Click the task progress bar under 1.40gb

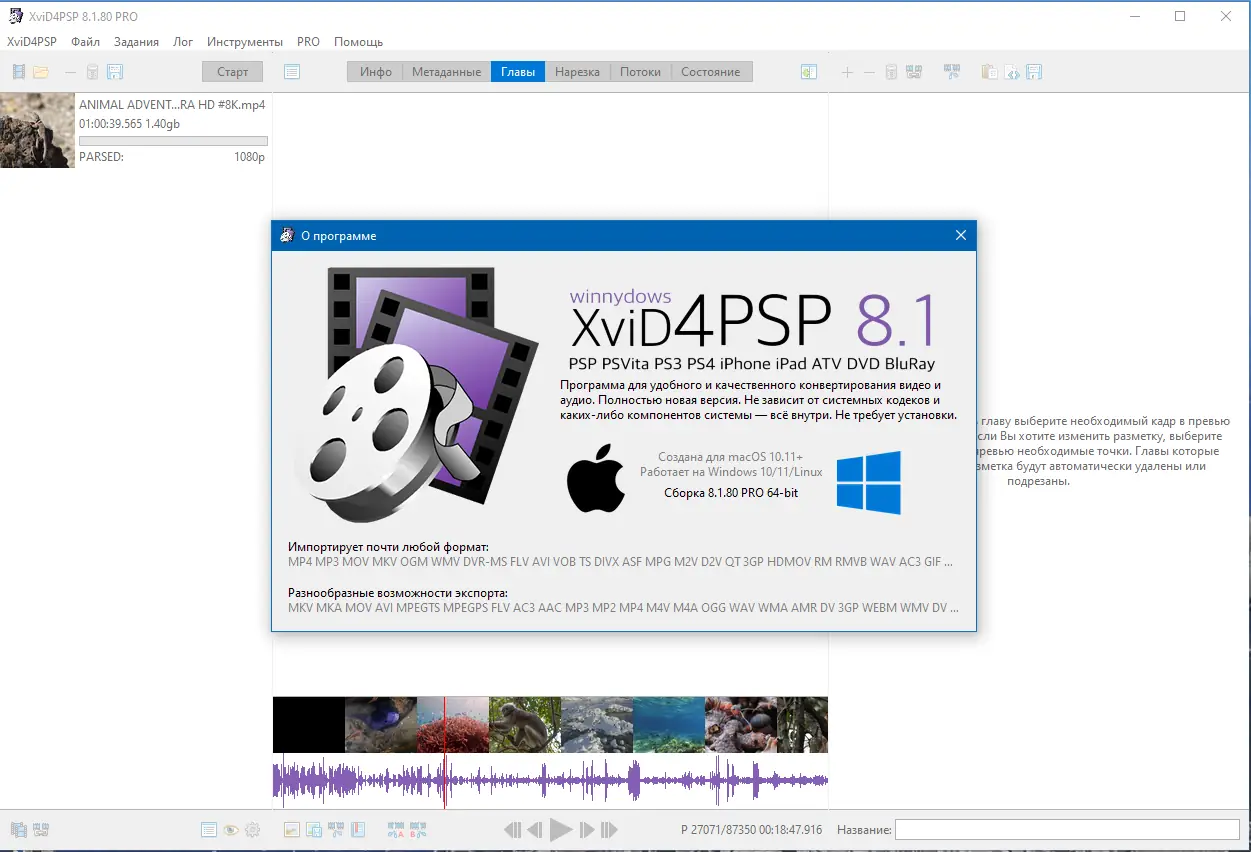173,141
